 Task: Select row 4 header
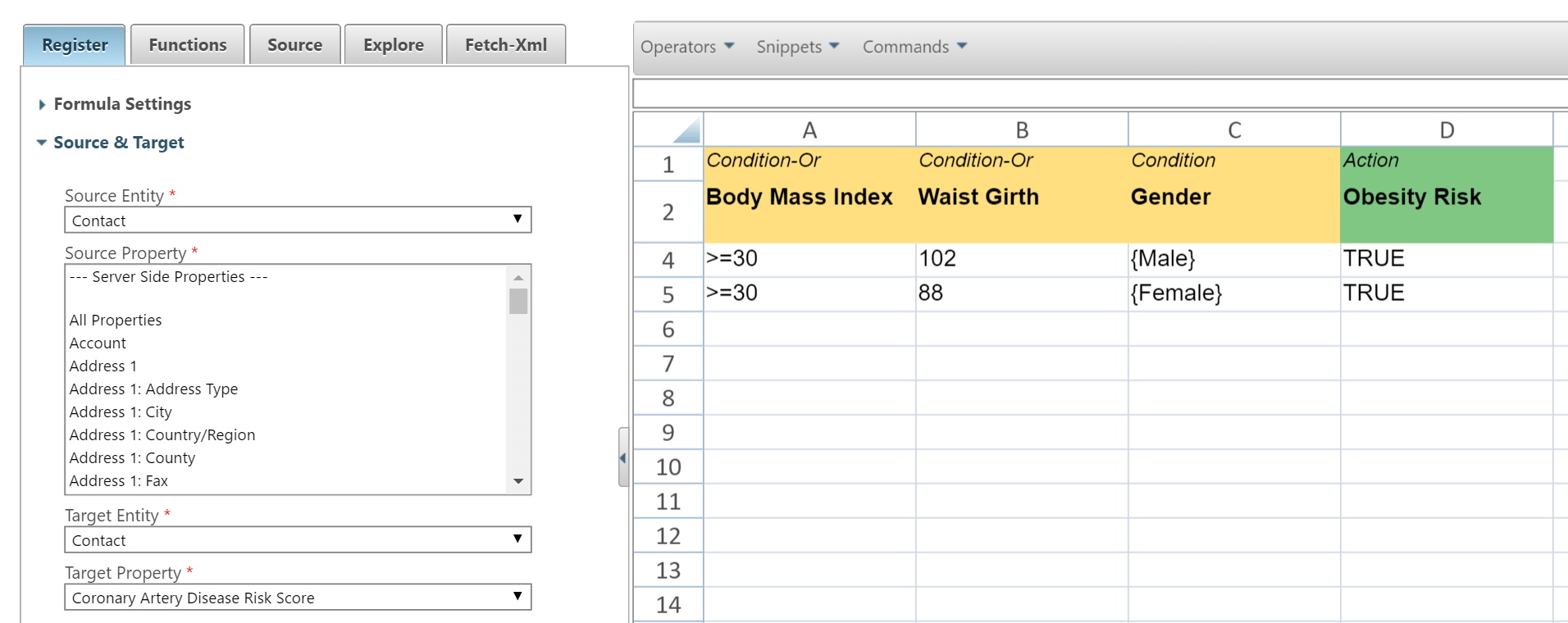(x=668, y=260)
